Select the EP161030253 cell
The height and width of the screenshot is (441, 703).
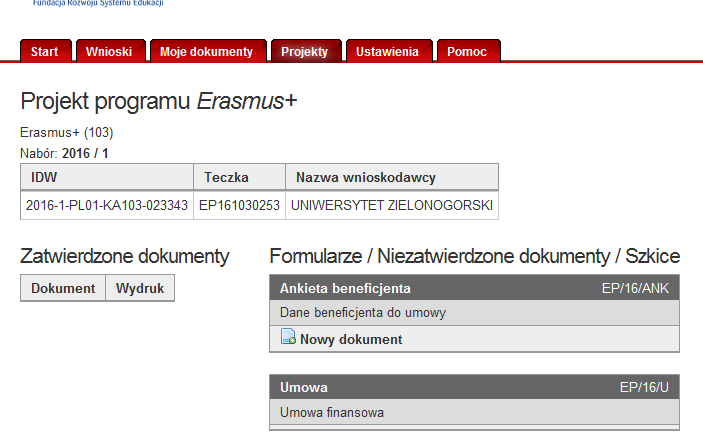tap(239, 205)
